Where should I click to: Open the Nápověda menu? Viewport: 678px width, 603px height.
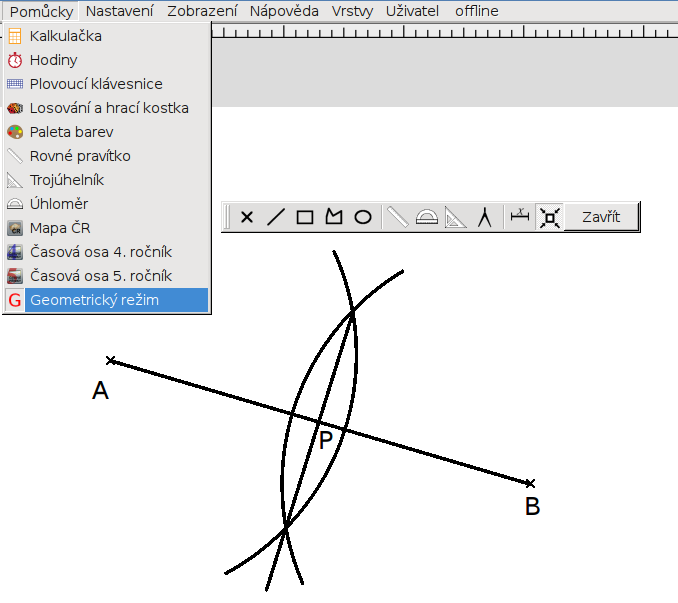click(x=284, y=11)
